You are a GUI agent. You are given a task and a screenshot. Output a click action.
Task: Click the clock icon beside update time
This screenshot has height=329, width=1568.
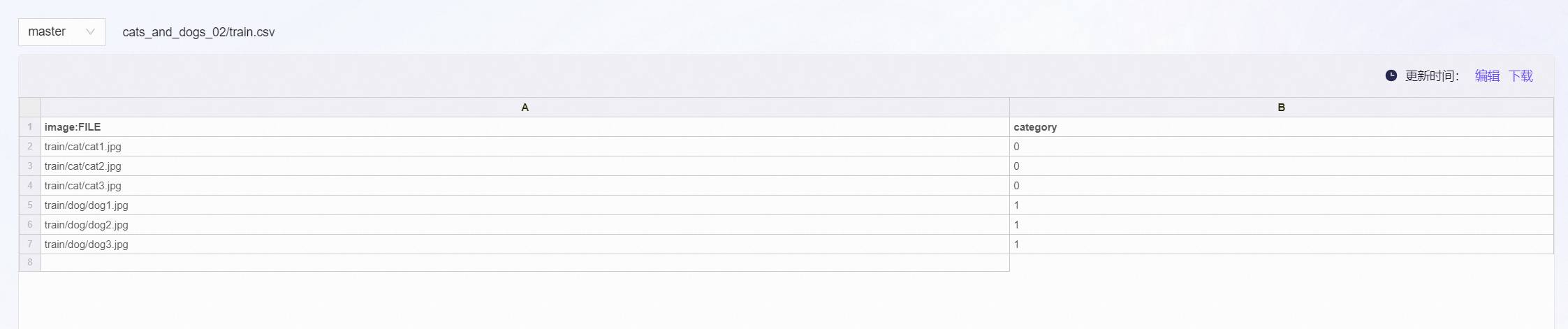(x=1391, y=75)
